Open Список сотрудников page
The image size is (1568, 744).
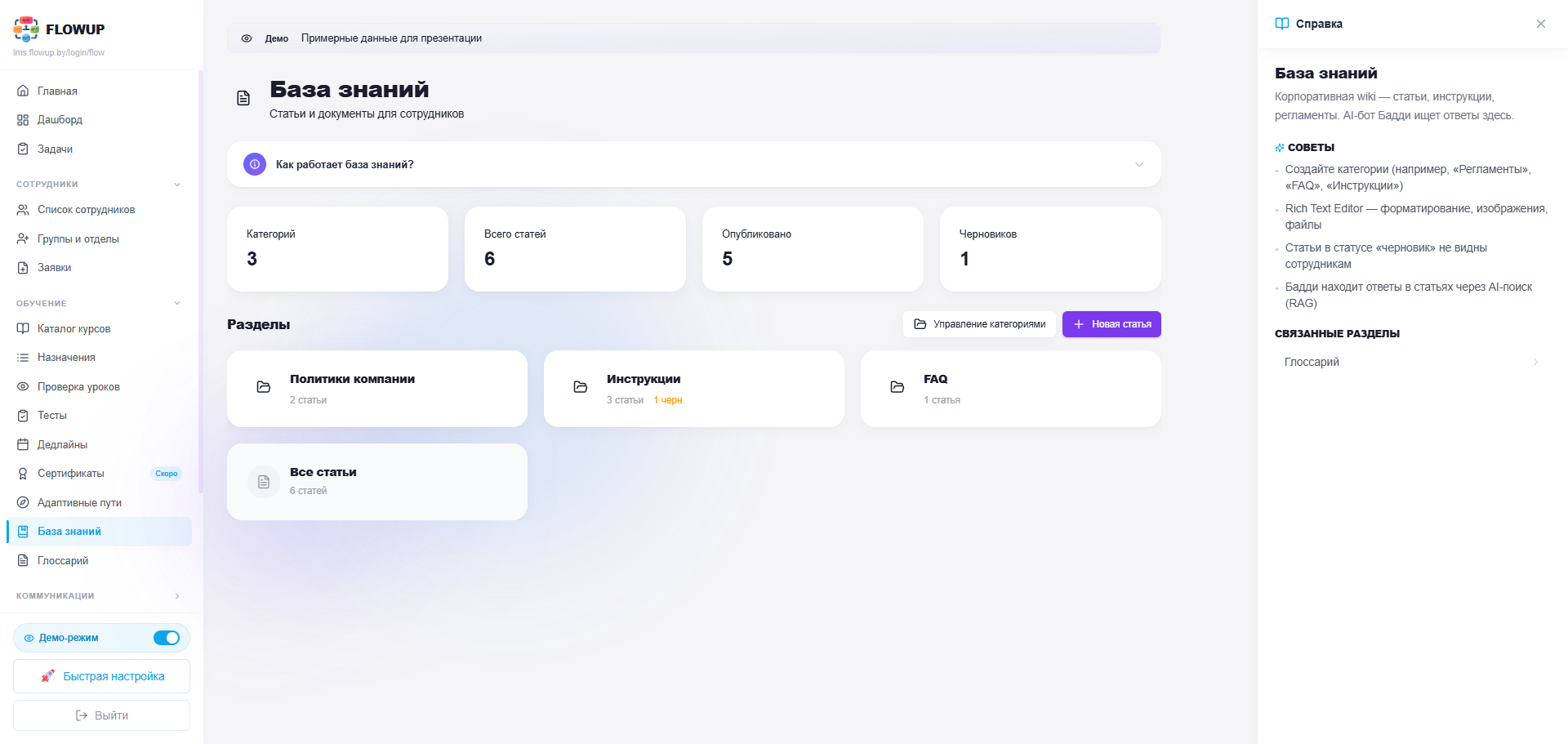click(x=99, y=210)
